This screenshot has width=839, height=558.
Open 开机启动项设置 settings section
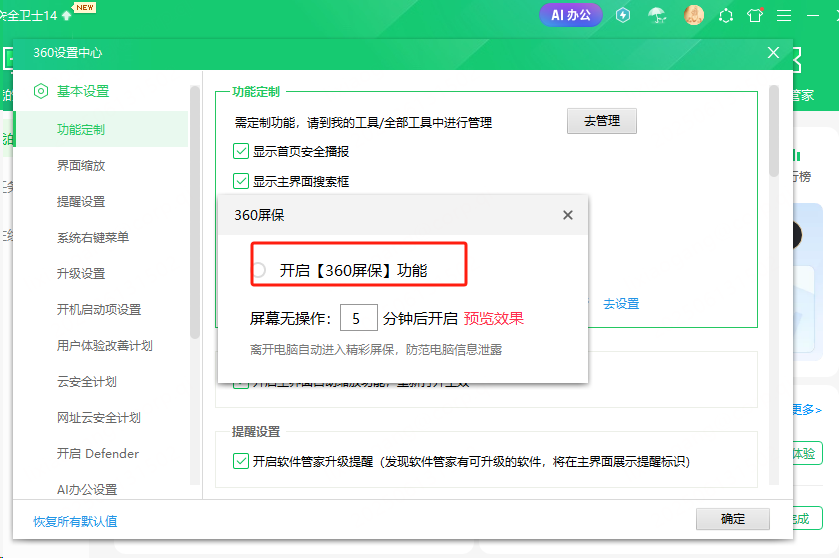click(99, 309)
